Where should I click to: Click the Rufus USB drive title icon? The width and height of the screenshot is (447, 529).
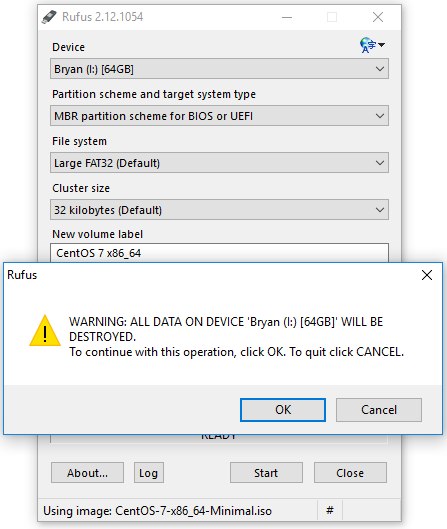tap(49, 17)
